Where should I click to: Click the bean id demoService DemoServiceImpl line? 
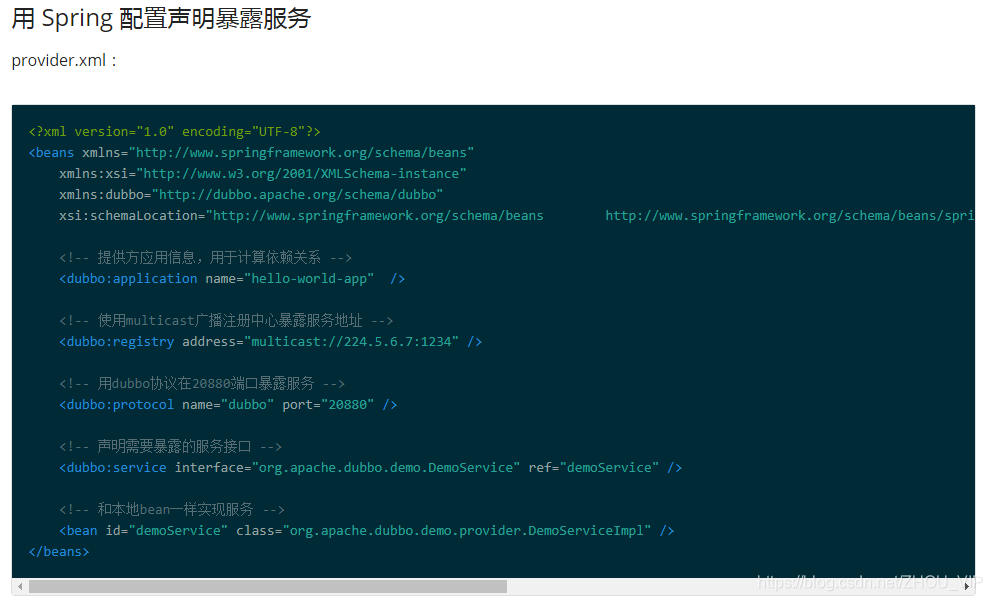366,530
